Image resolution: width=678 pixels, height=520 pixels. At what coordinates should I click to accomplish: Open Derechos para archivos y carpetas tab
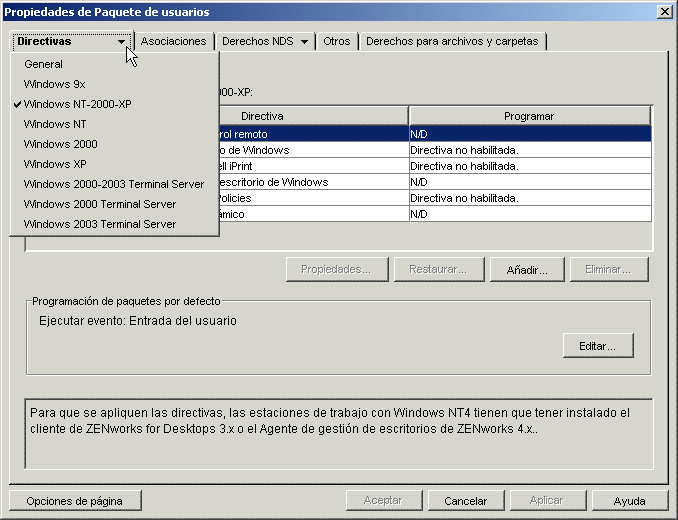pos(452,41)
